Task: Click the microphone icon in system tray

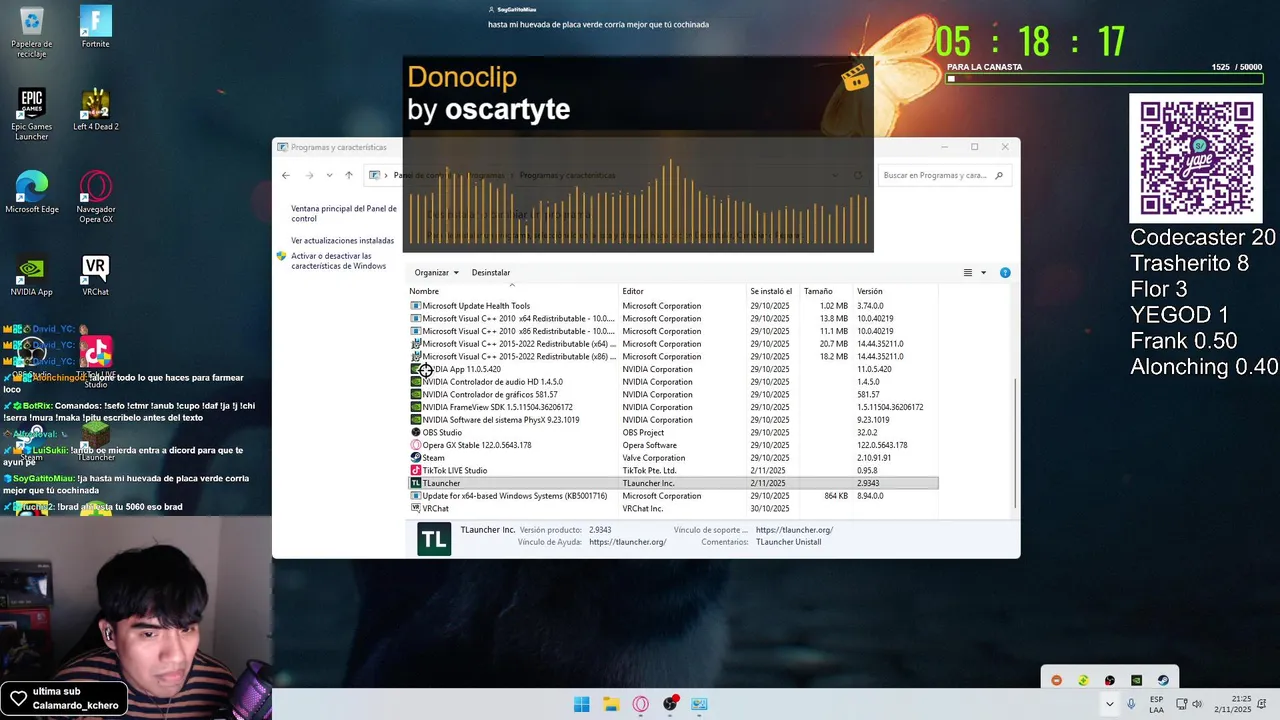Action: [x=1131, y=704]
